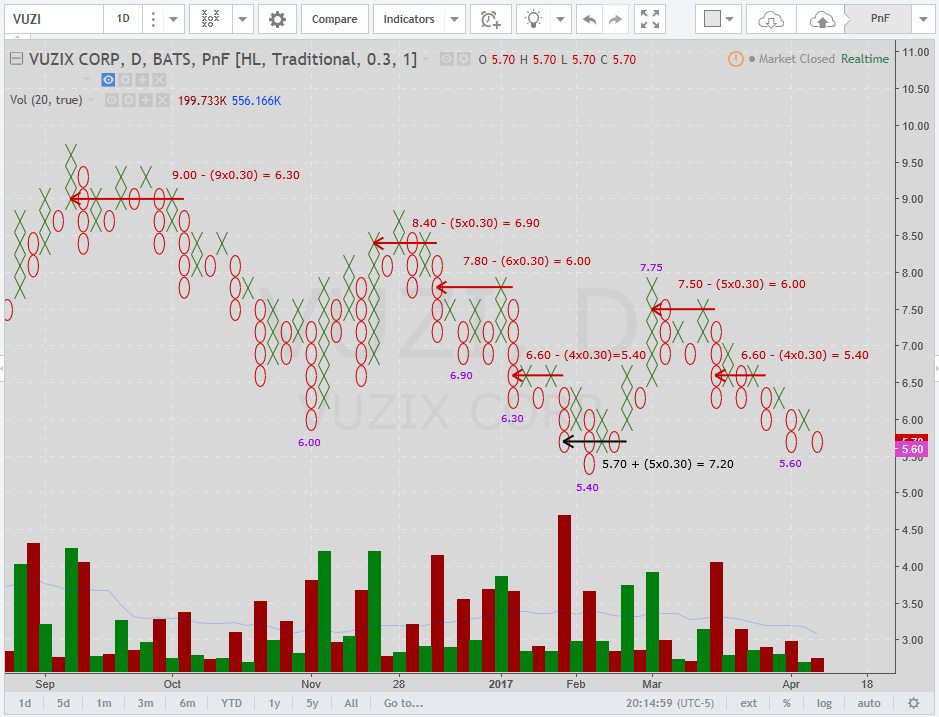This screenshot has height=717, width=939.
Task: Select the 3m time range
Action: 146,703
